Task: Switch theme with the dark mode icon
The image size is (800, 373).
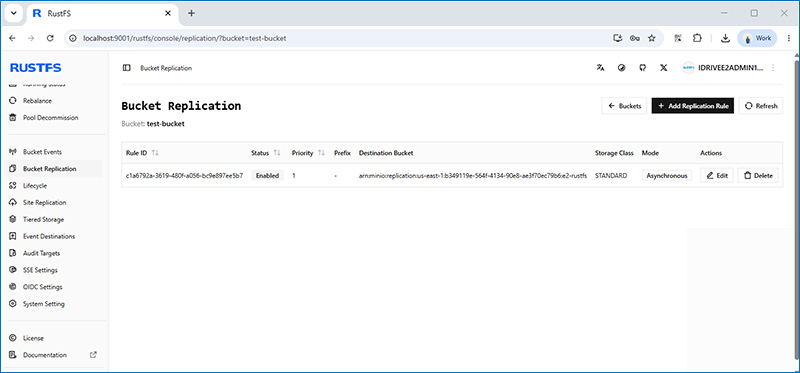Action: click(x=621, y=67)
